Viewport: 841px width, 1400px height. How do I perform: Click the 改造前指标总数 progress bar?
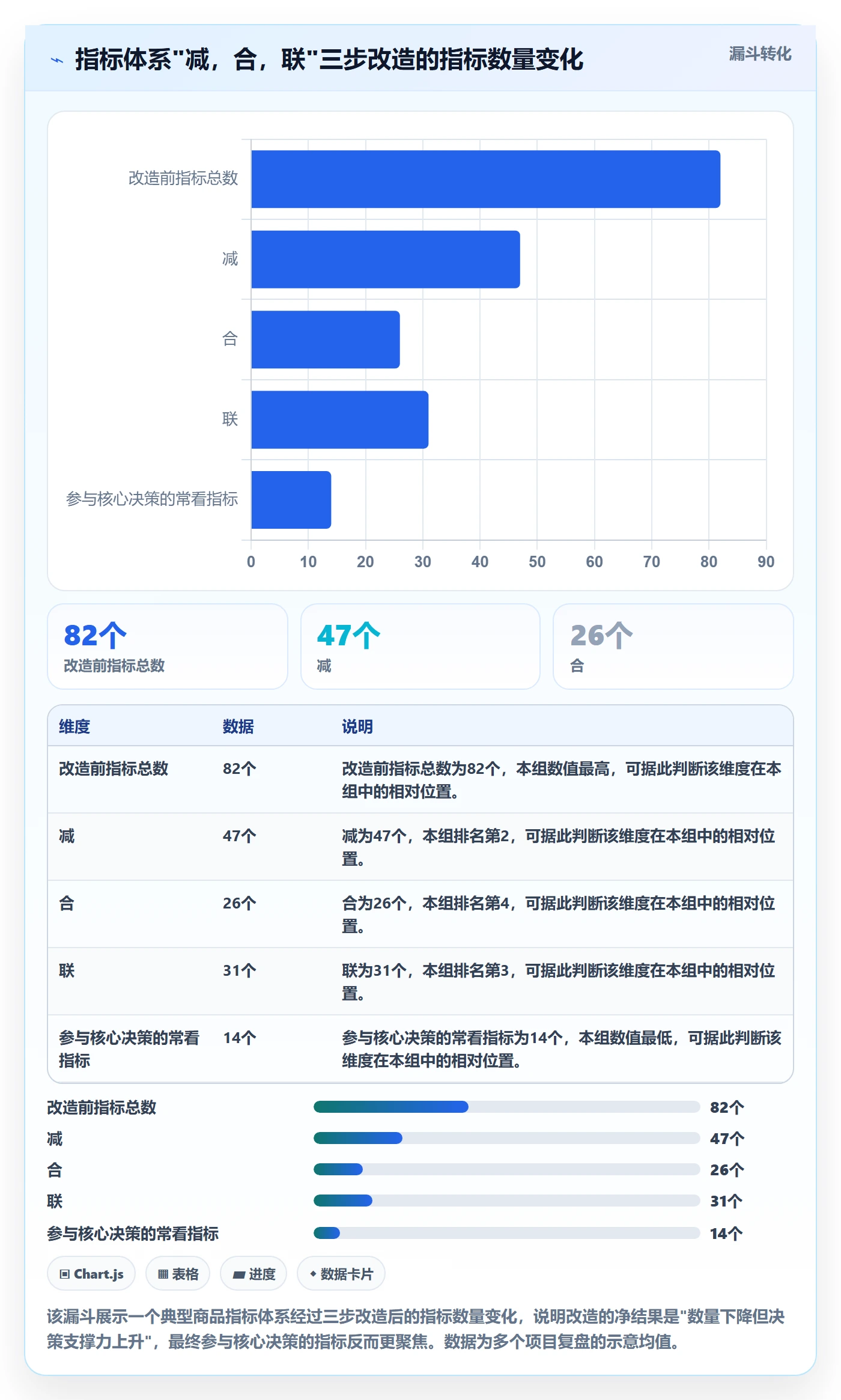(x=507, y=1107)
